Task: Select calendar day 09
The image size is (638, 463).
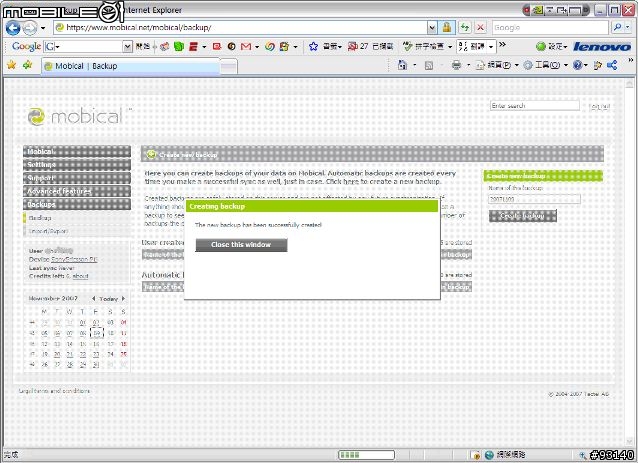Action: click(96, 333)
